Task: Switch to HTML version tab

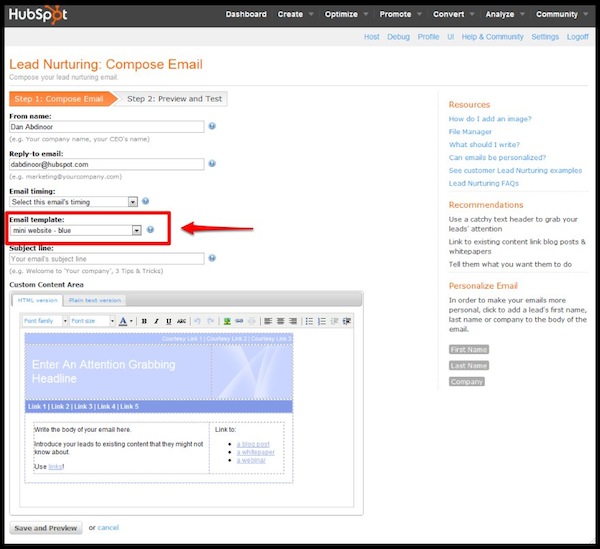Action: [38, 300]
